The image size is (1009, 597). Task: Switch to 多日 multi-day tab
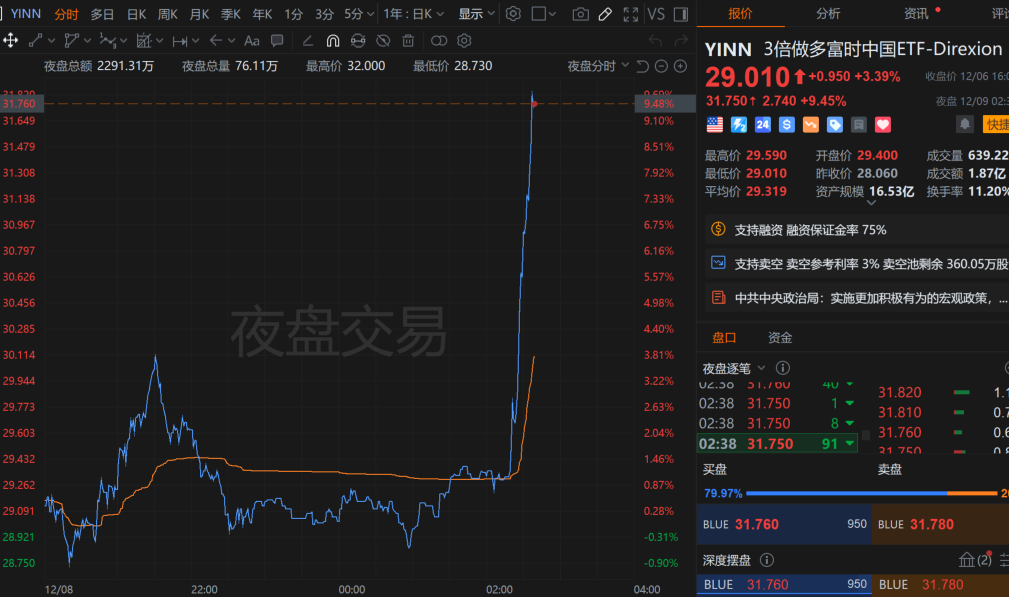[102, 14]
